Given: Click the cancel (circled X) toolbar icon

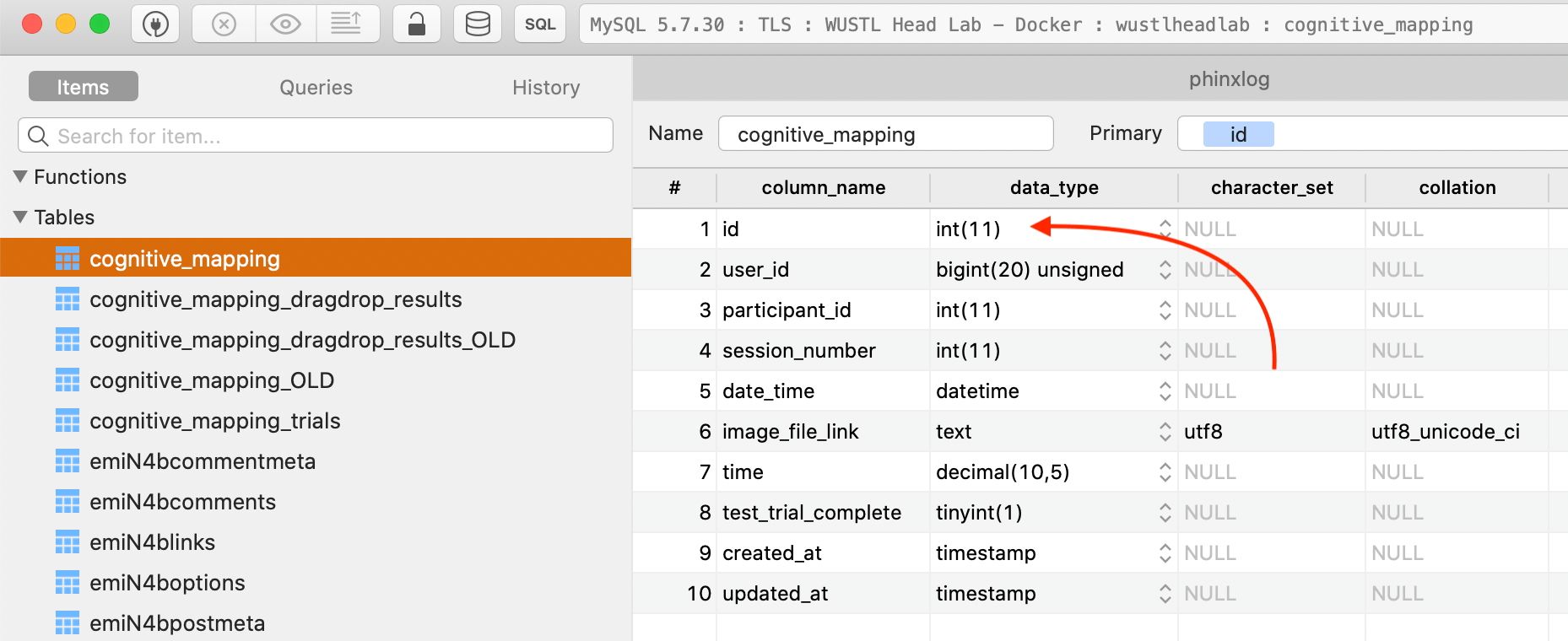Looking at the screenshot, I should tap(224, 24).
